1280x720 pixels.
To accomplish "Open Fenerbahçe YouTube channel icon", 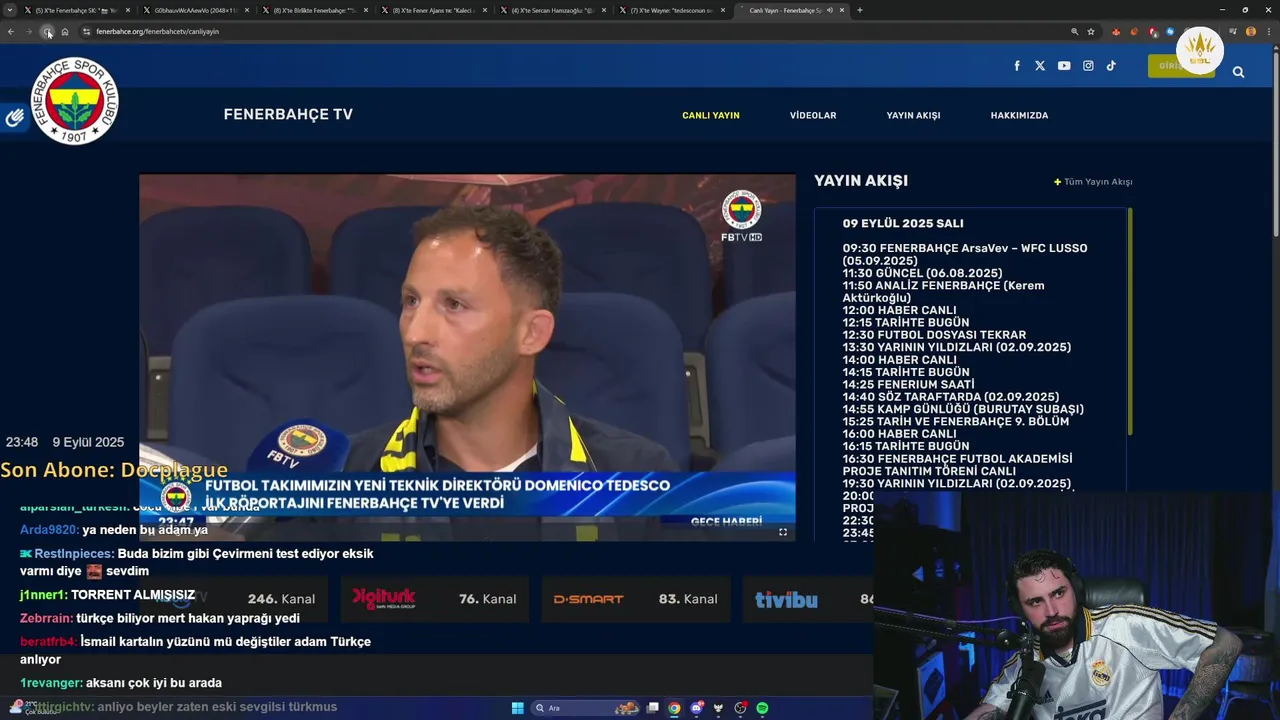I will [1064, 66].
